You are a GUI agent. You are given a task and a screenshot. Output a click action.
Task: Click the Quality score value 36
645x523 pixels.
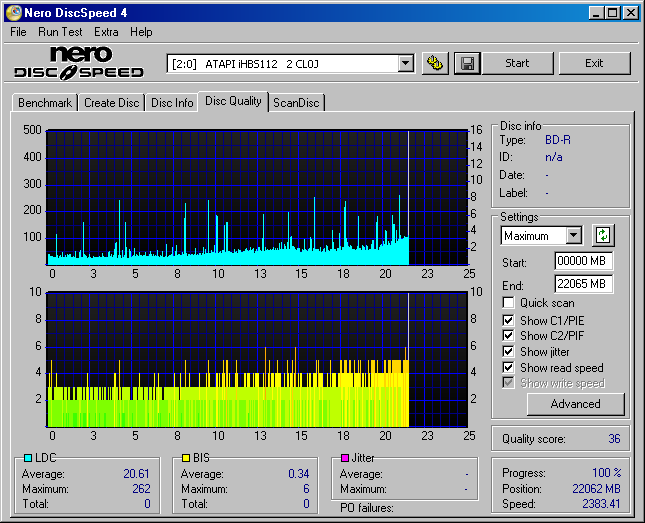[x=614, y=439]
